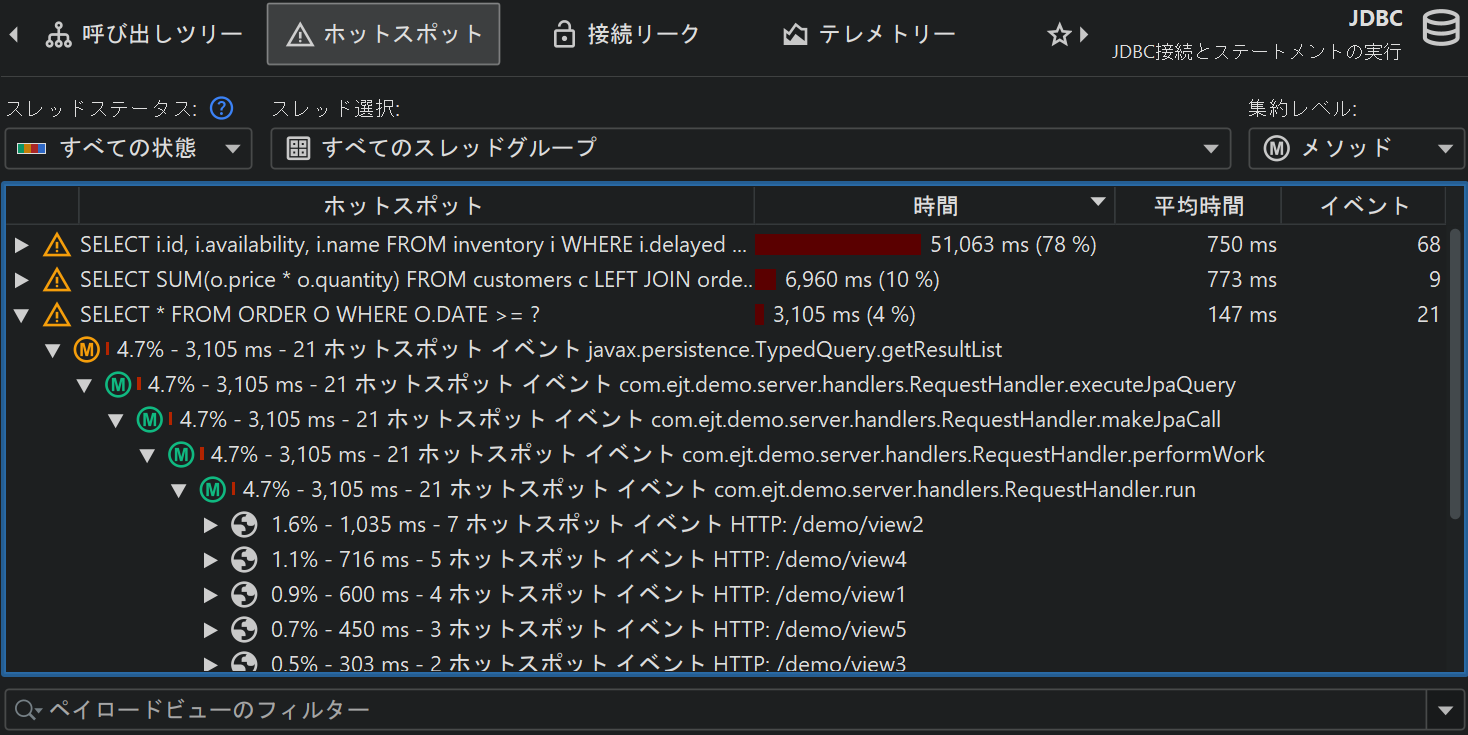Click globe icon beside HTTP: /demo/view5
Viewport: 1468px width, 735px height.
coord(244,630)
